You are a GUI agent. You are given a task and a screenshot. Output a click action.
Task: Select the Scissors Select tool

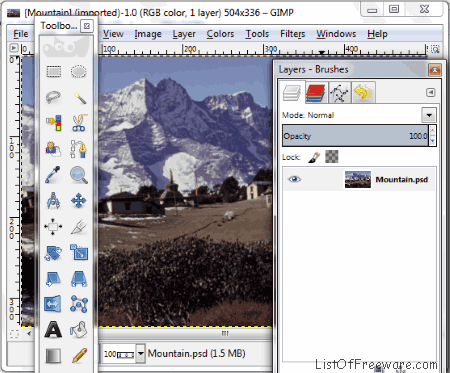click(x=79, y=123)
